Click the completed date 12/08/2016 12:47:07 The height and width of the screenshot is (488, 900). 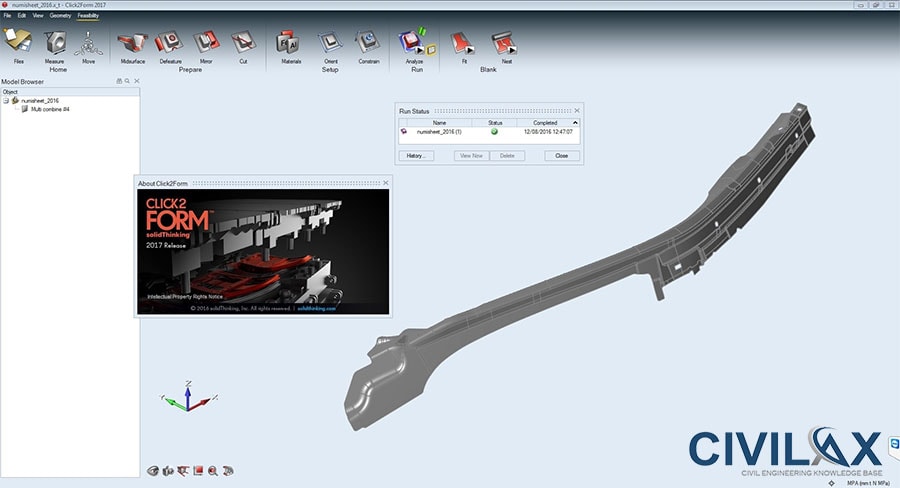[x=548, y=132]
